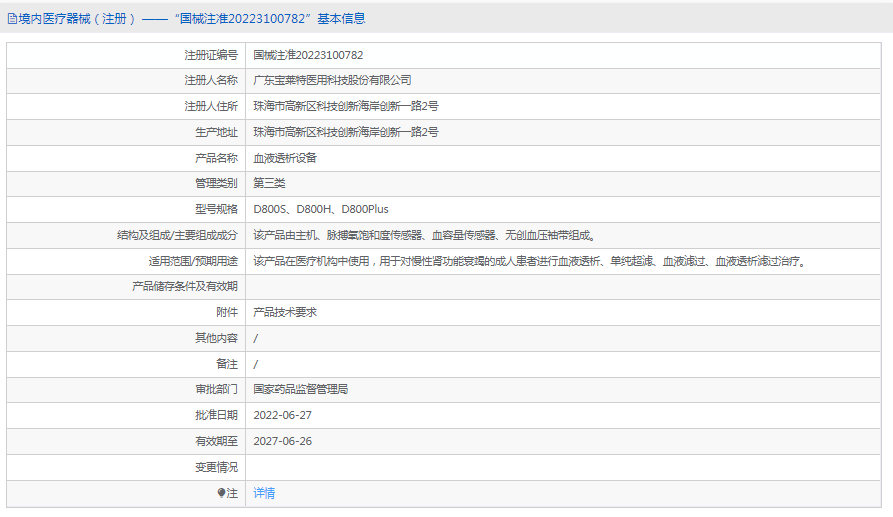Click the 适用范围 intended use description

pos(530,261)
